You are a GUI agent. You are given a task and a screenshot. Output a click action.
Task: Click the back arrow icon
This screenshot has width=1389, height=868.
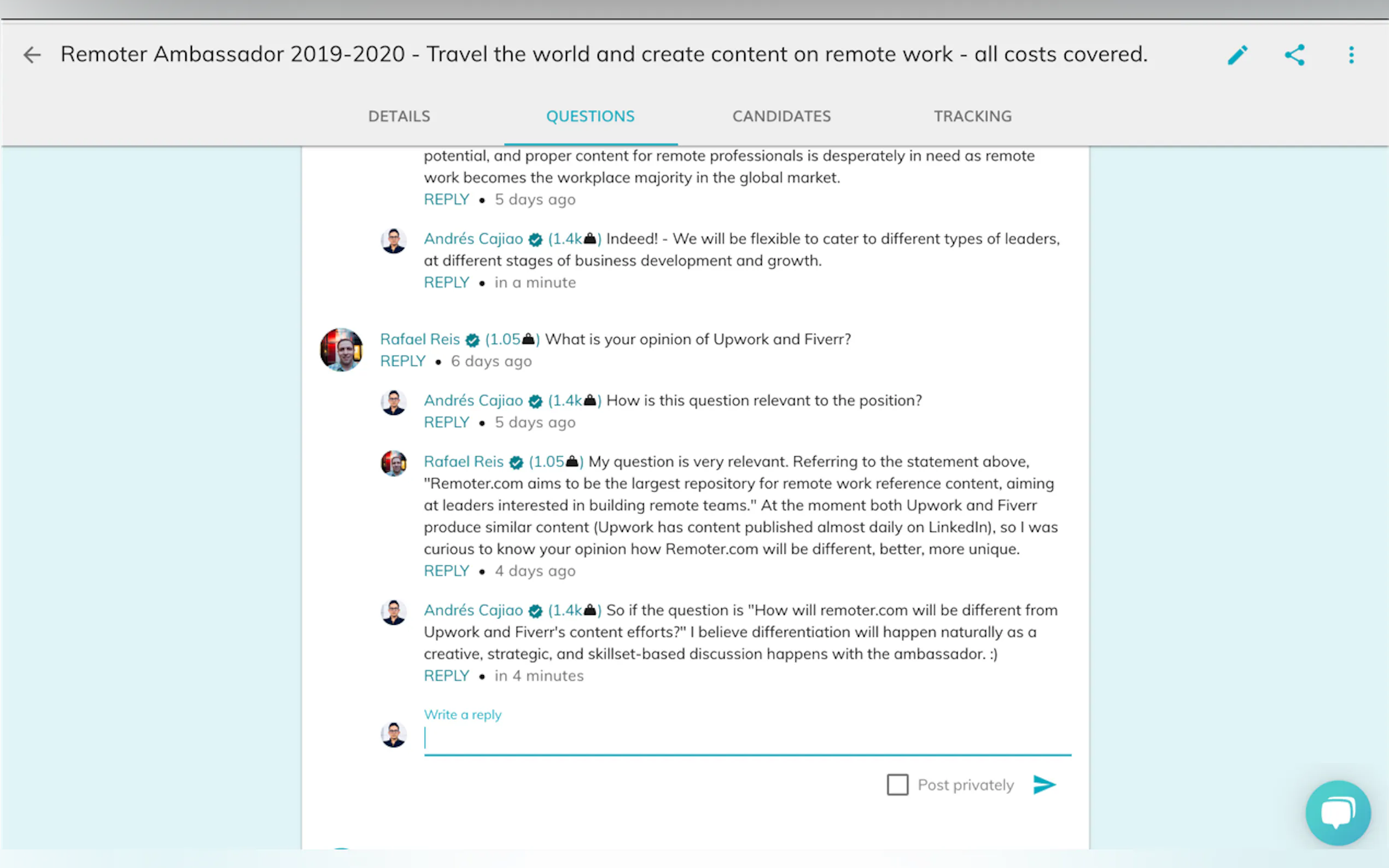tap(32, 55)
